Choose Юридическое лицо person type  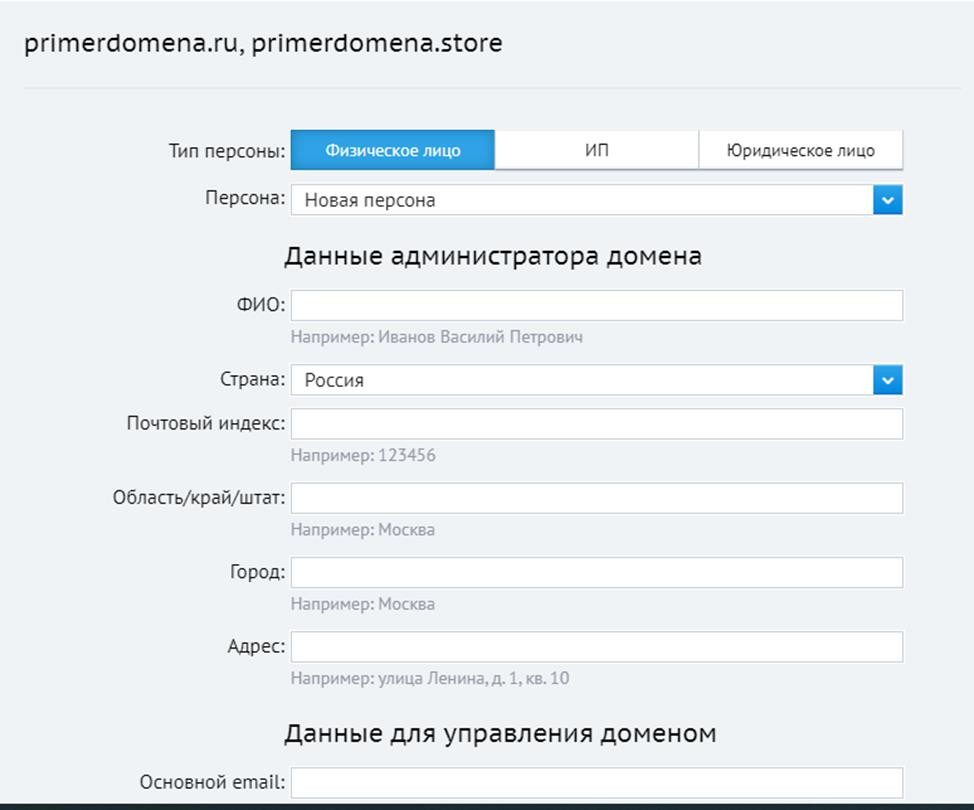point(800,150)
